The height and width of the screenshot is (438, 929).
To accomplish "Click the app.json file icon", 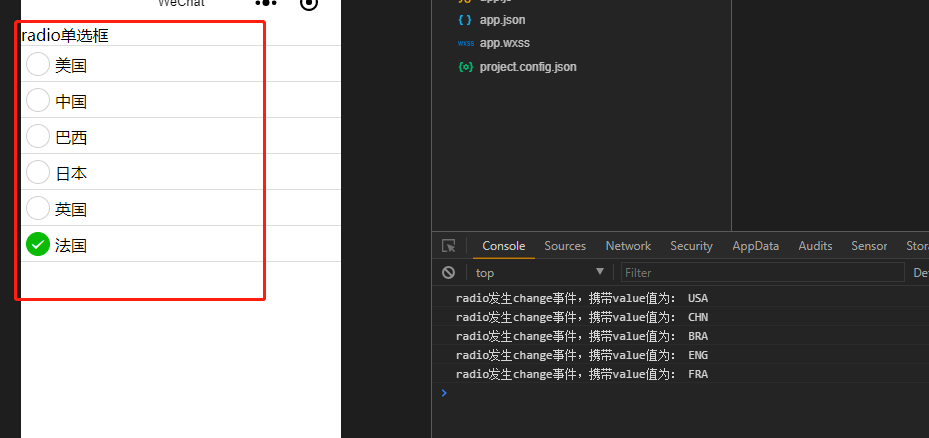I will [x=465, y=20].
